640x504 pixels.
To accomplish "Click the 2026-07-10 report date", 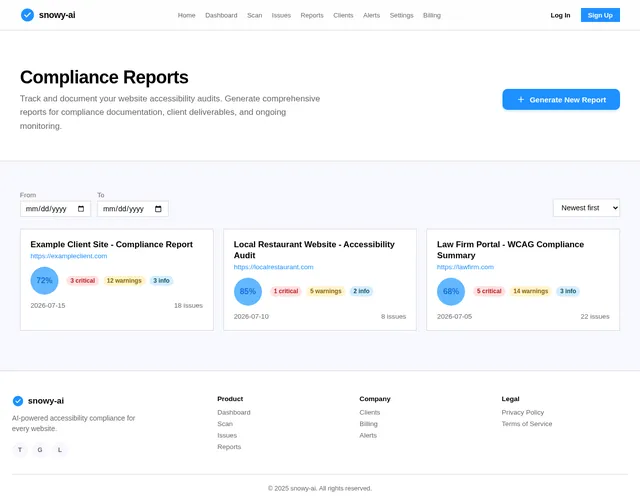I will [x=251, y=316].
